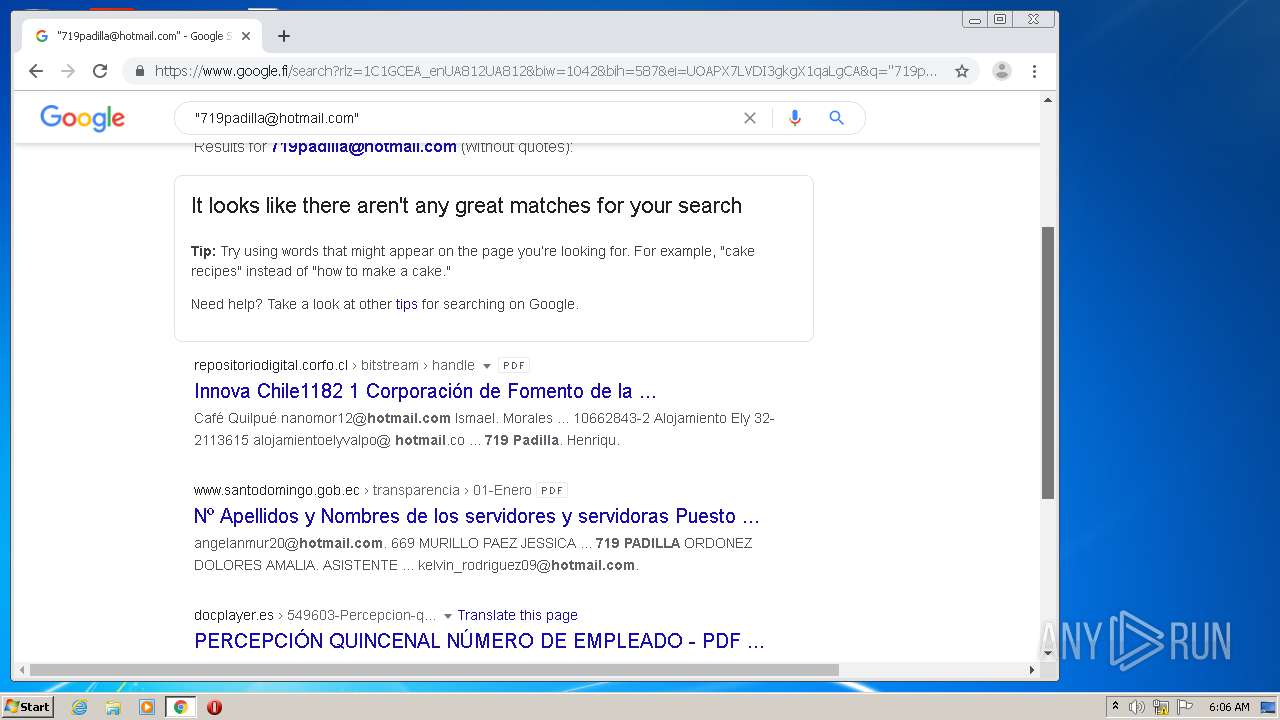This screenshot has height=720, width=1280.
Task: Click the vertical scrollbar thumb
Action: pyautogui.click(x=1048, y=363)
